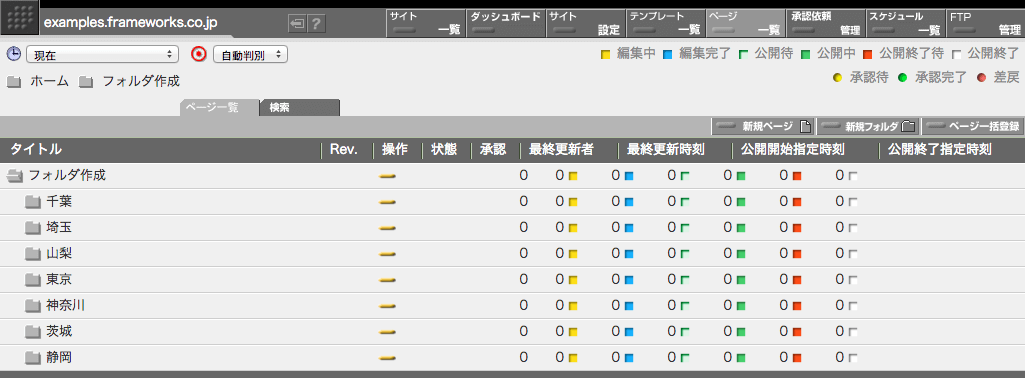
Task: Click the 新規ページ button
Action: tap(763, 126)
